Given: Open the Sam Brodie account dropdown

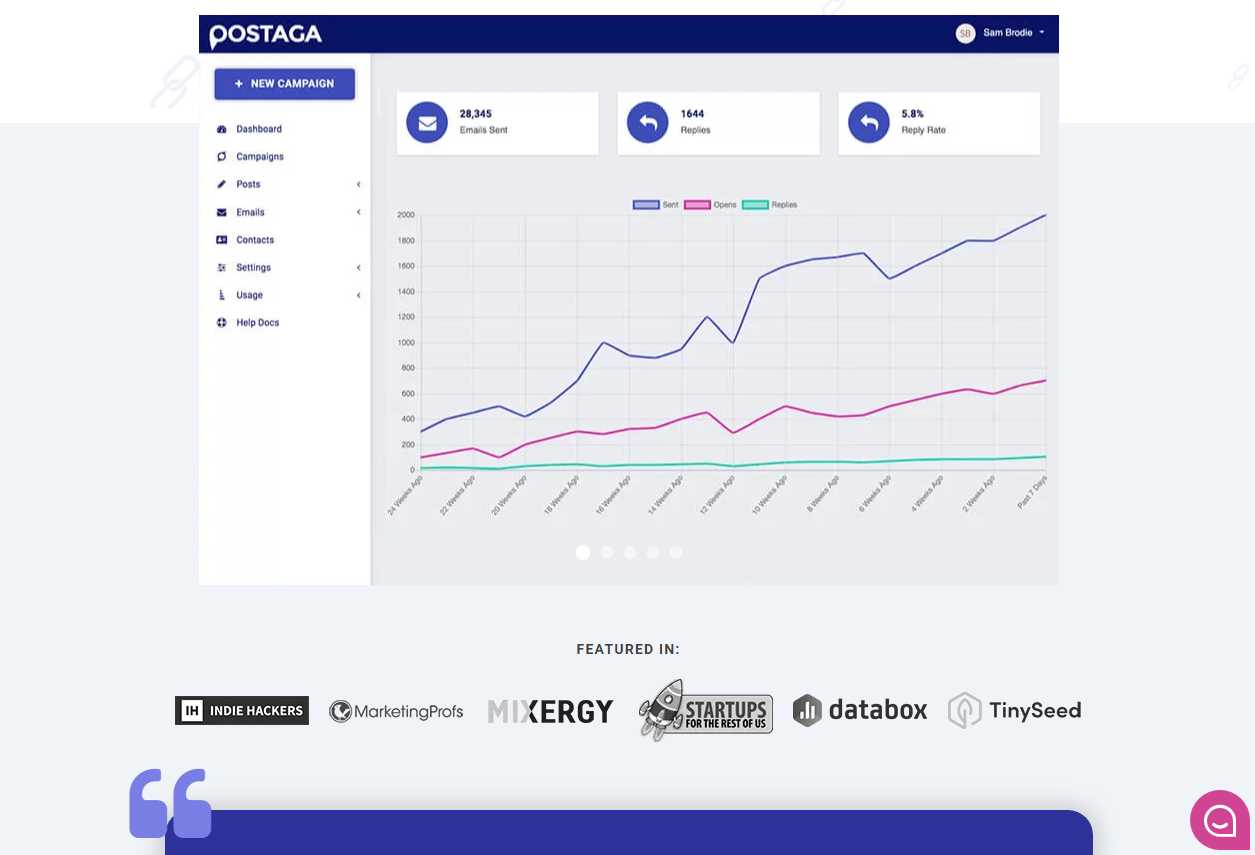Looking at the screenshot, I should 1014,33.
